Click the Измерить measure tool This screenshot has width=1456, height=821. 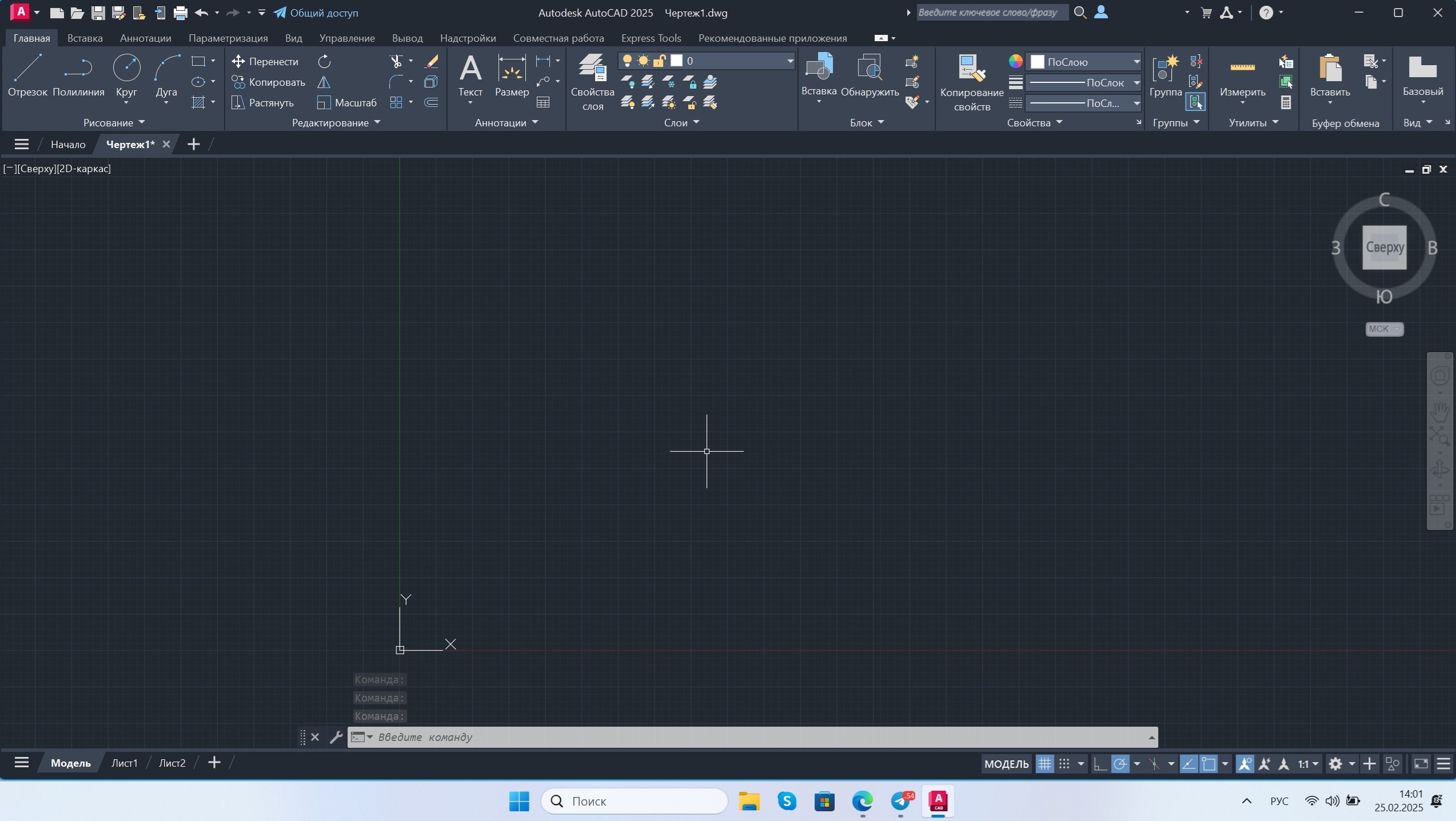coord(1242,77)
